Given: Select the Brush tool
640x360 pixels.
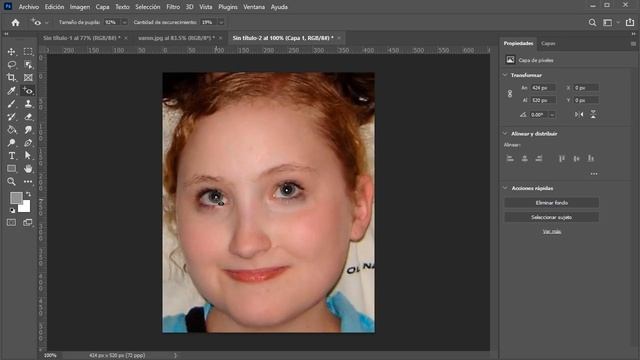Looking at the screenshot, I should coord(11,104).
